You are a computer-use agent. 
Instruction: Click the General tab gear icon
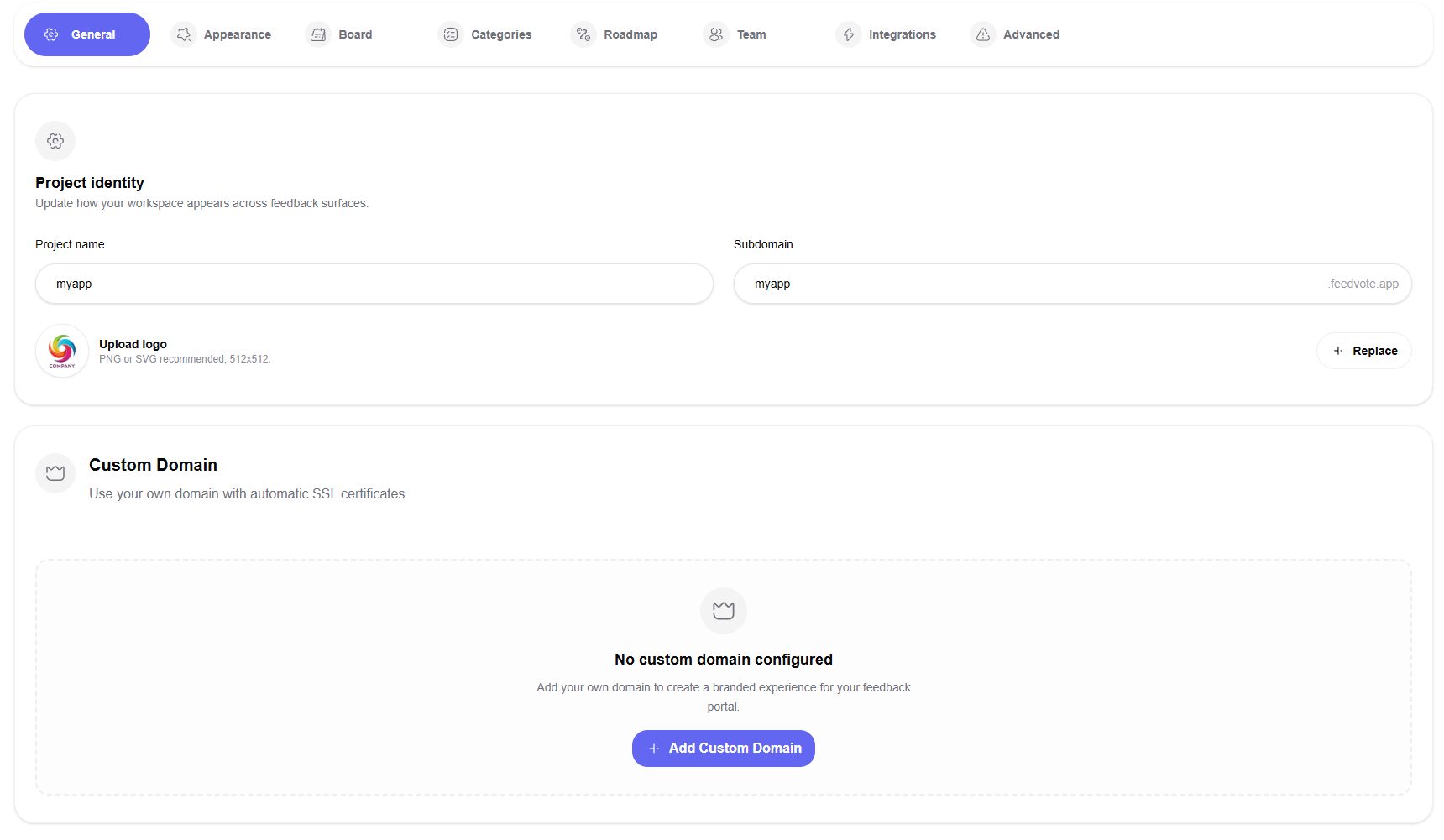tap(51, 34)
